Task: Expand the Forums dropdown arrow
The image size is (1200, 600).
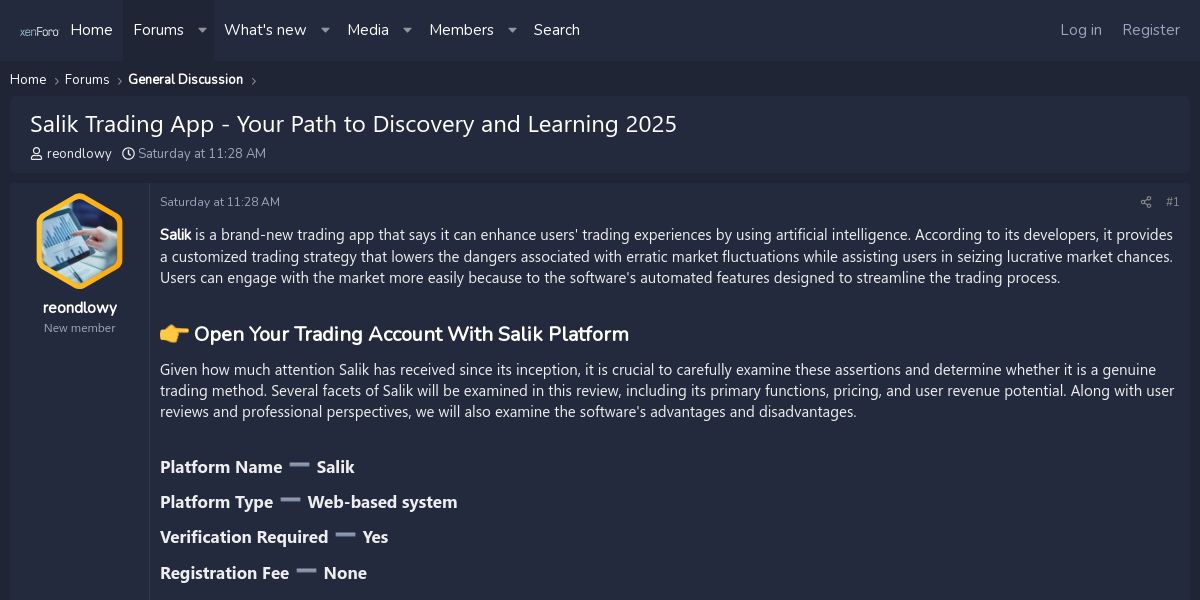Action: click(x=202, y=30)
